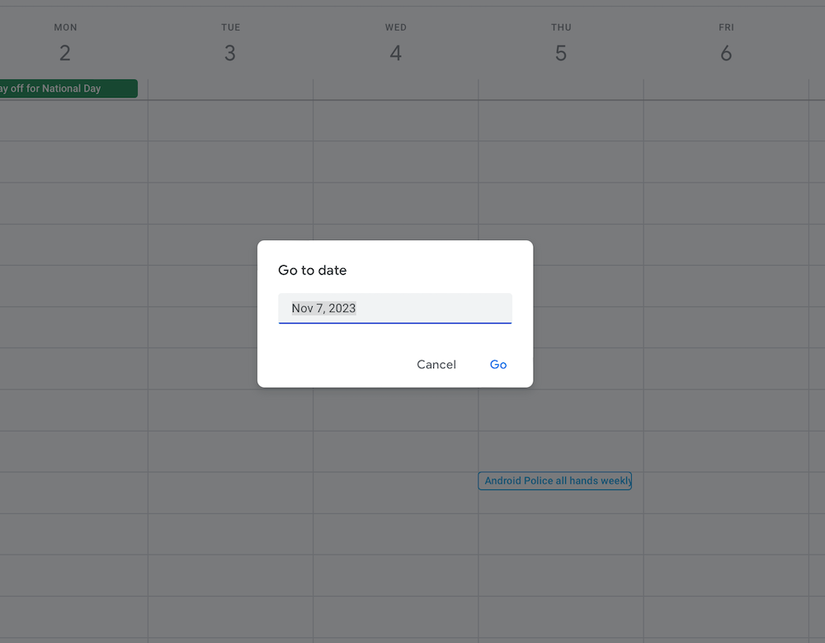Select Monday 2 in the day header

click(x=65, y=53)
